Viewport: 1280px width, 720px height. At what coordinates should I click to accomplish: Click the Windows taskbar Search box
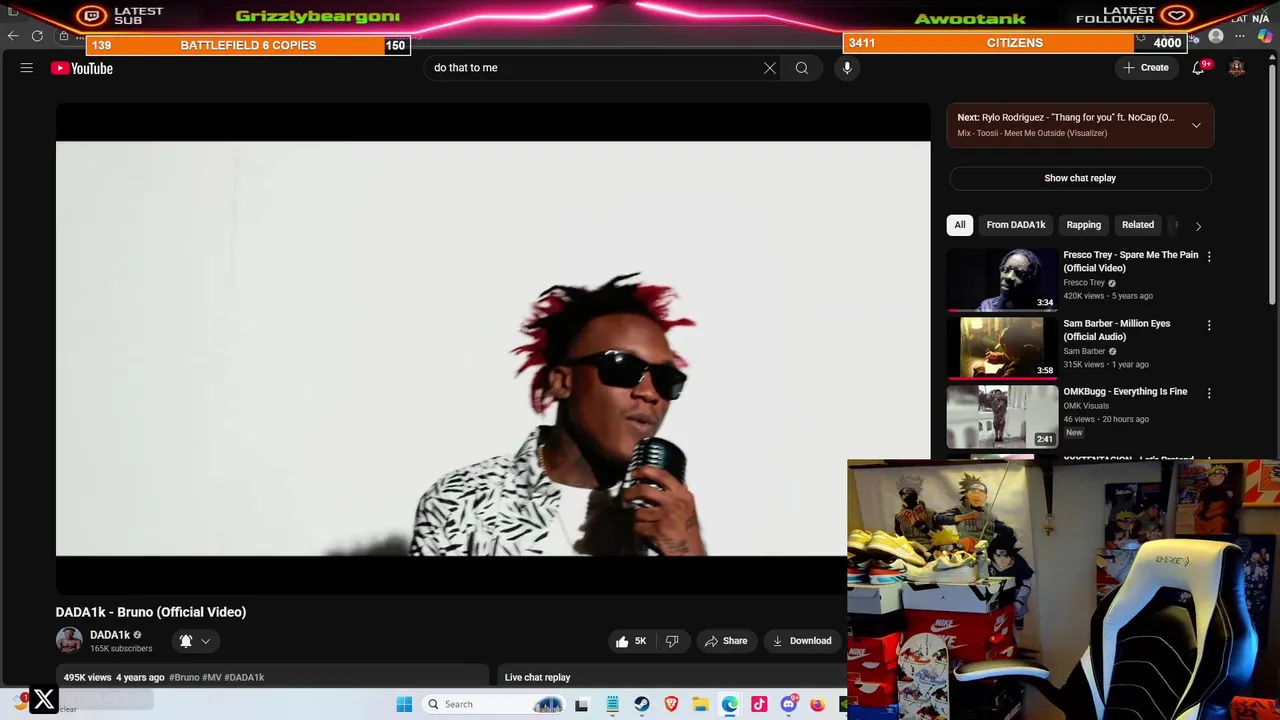(494, 704)
